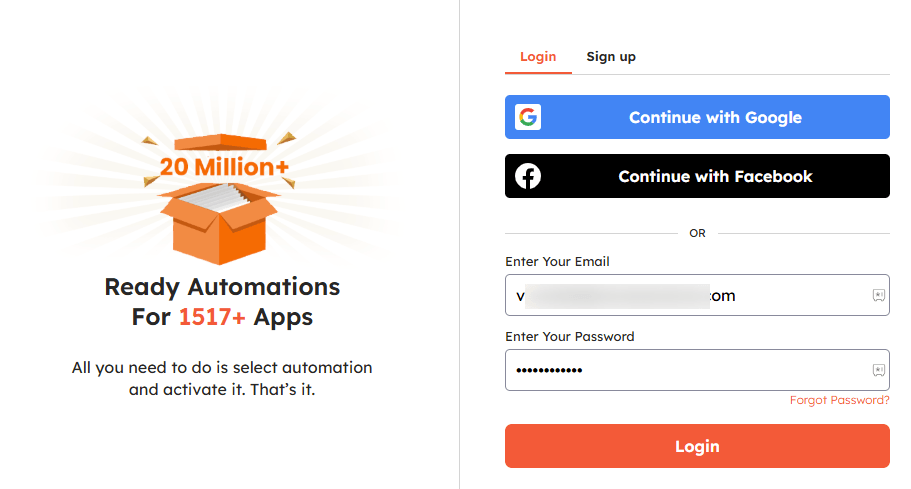Follow the Forgot Password? link
This screenshot has height=489, width=911.
(839, 400)
